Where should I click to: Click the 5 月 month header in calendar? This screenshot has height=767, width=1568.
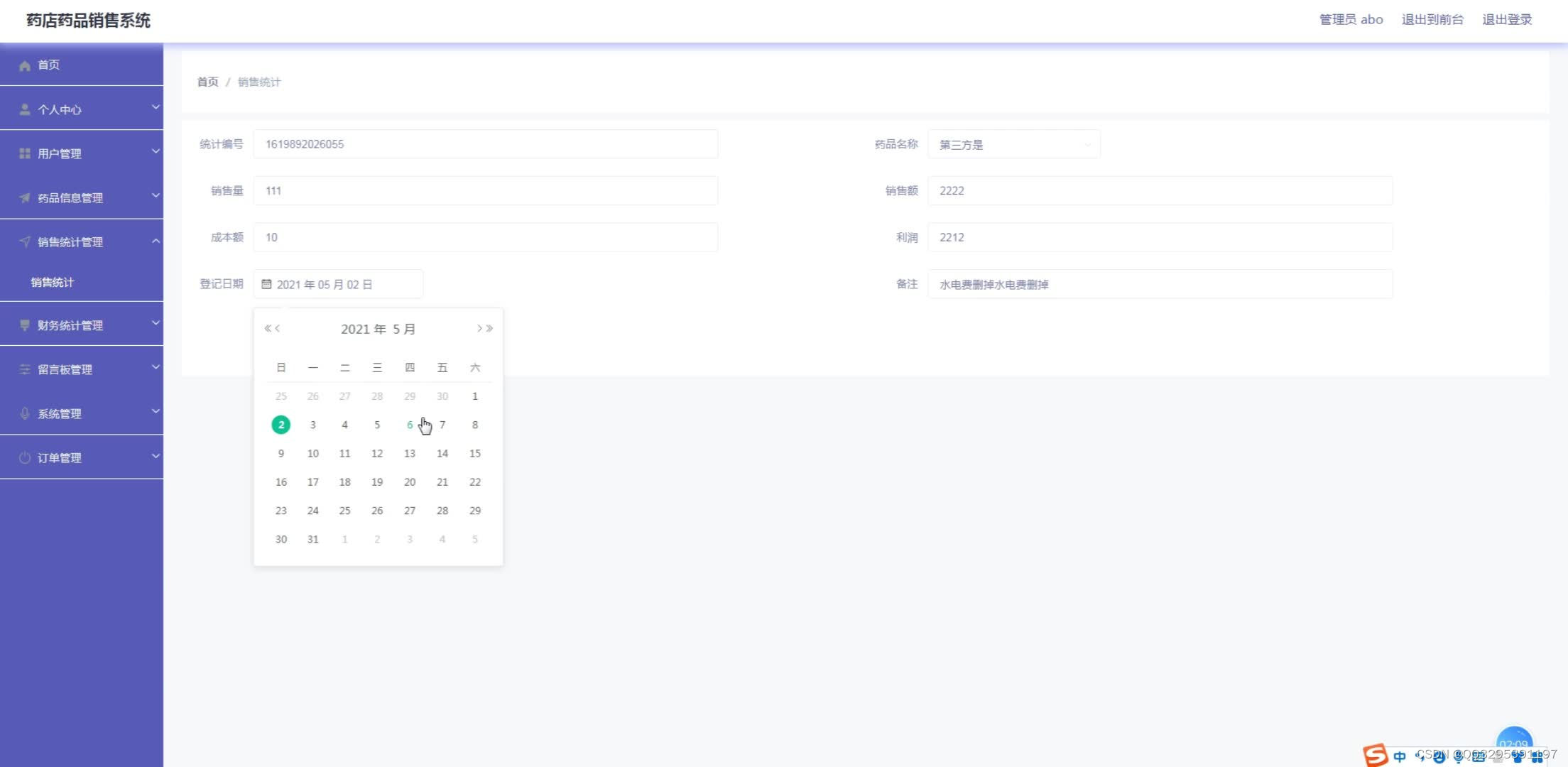[x=403, y=329]
